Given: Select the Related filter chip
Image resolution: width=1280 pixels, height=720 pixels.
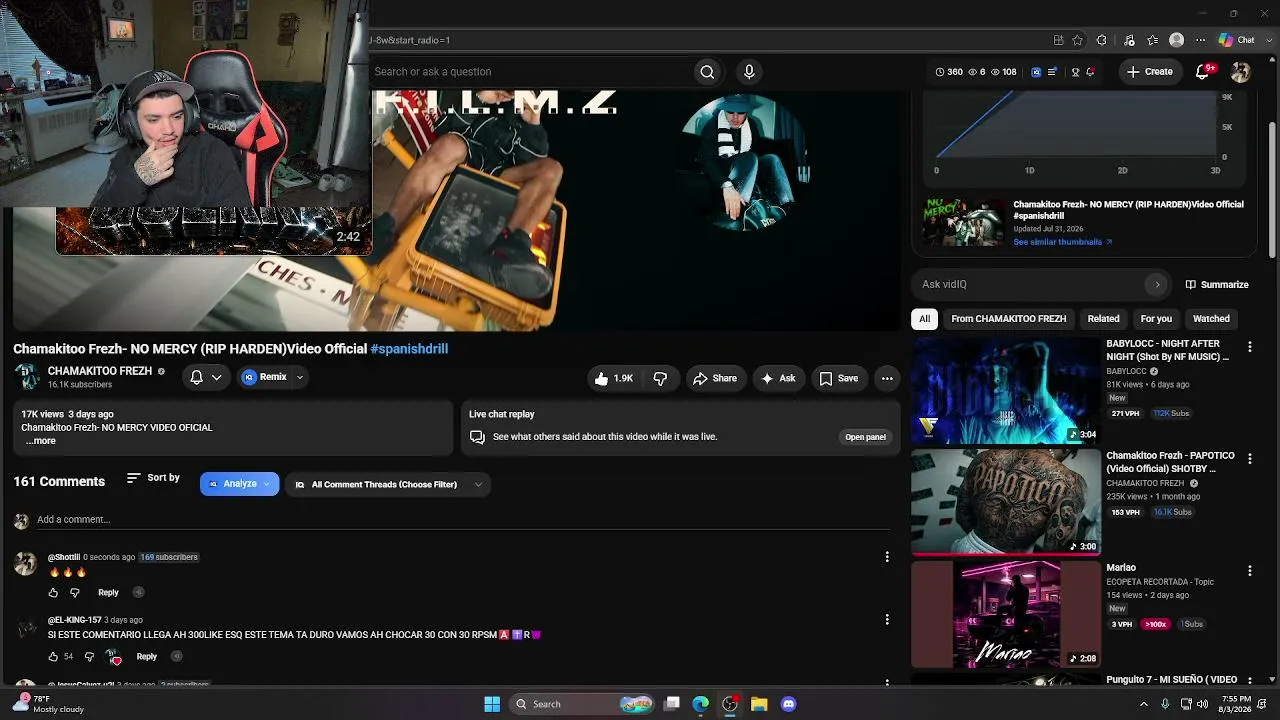Looking at the screenshot, I should click(1103, 319).
